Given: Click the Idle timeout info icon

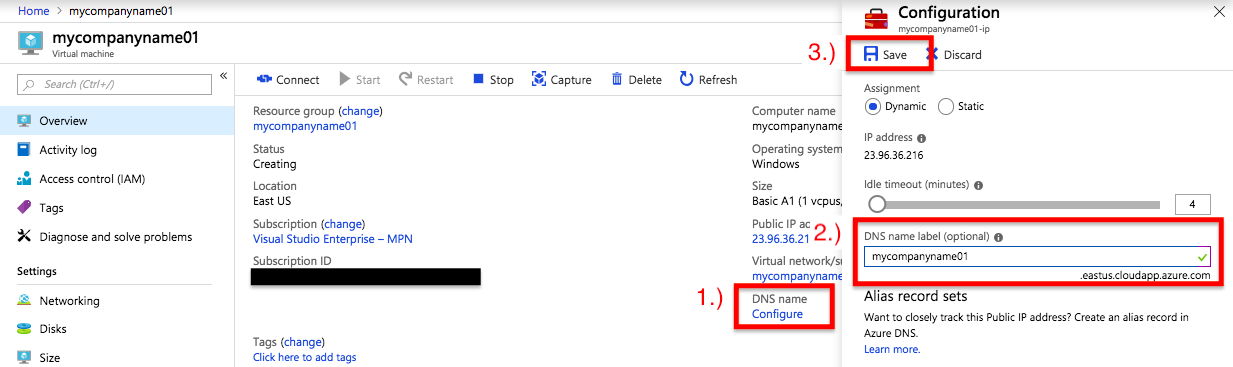Looking at the screenshot, I should (x=978, y=185).
